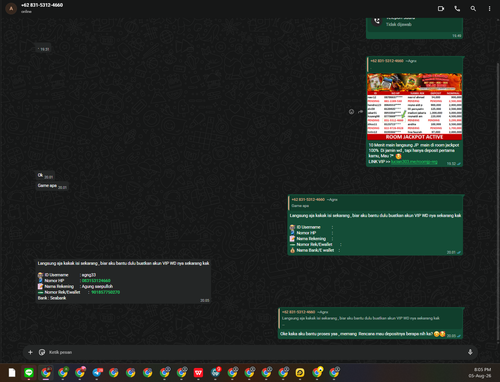Image resolution: width=500 pixels, height=382 pixels.
Task: Open in-chat search with the magnifier icon
Action: 473,9
